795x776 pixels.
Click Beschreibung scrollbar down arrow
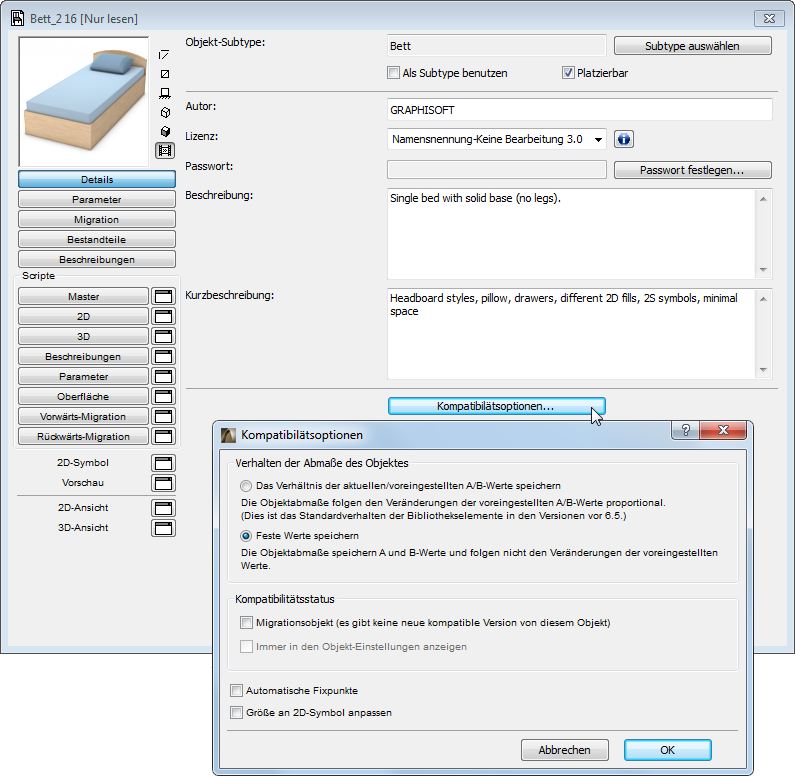click(x=764, y=270)
